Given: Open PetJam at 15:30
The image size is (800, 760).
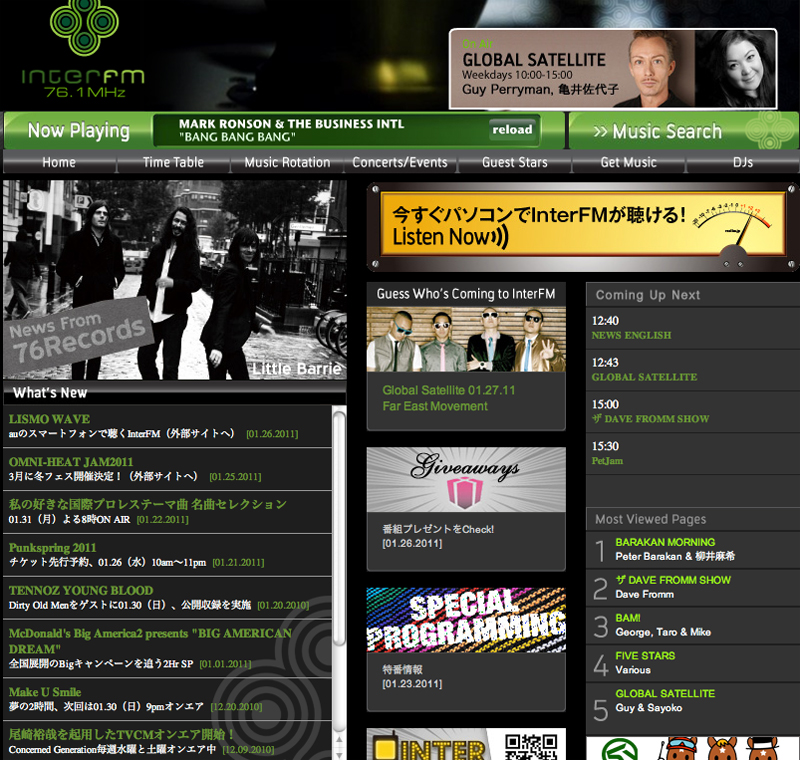Looking at the screenshot, I should 607,461.
